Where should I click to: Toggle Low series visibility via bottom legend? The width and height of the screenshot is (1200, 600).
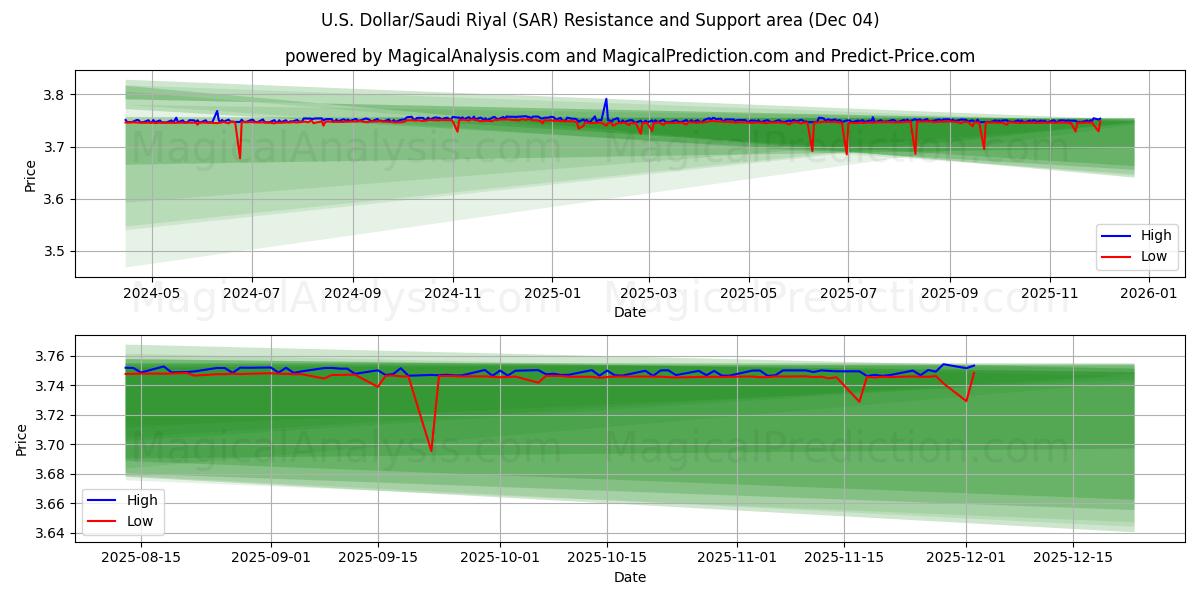tap(140, 520)
